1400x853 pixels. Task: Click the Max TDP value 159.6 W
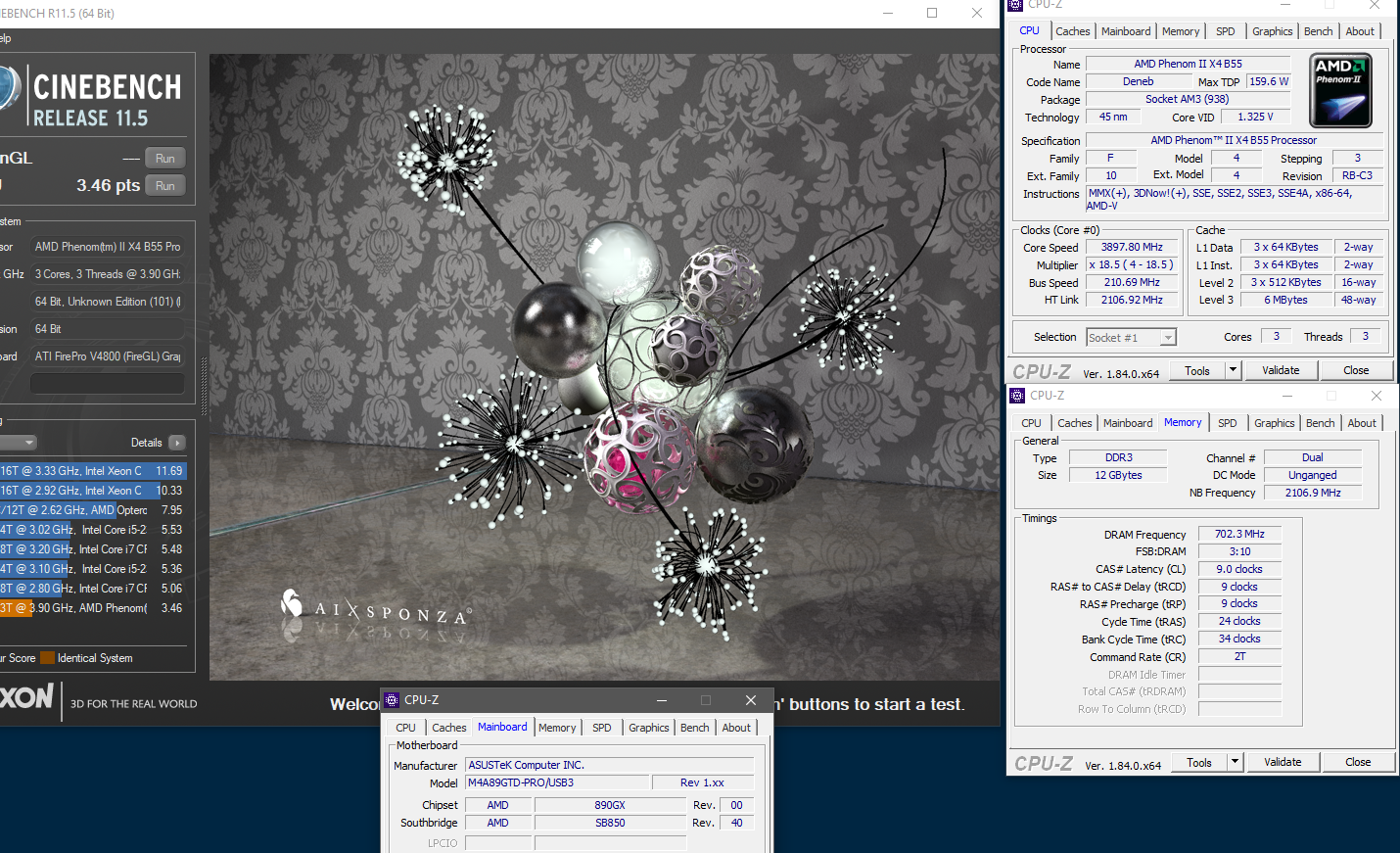(x=1269, y=82)
